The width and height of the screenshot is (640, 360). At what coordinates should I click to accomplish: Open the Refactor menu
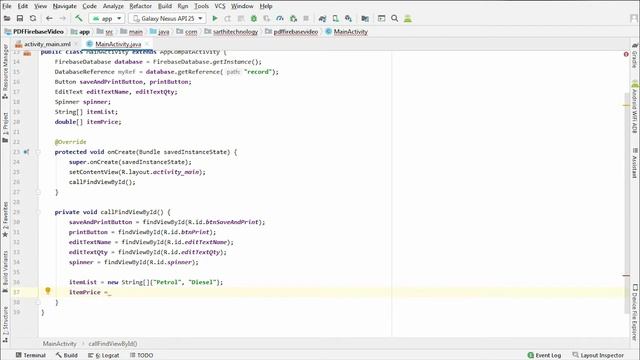(x=140, y=6)
